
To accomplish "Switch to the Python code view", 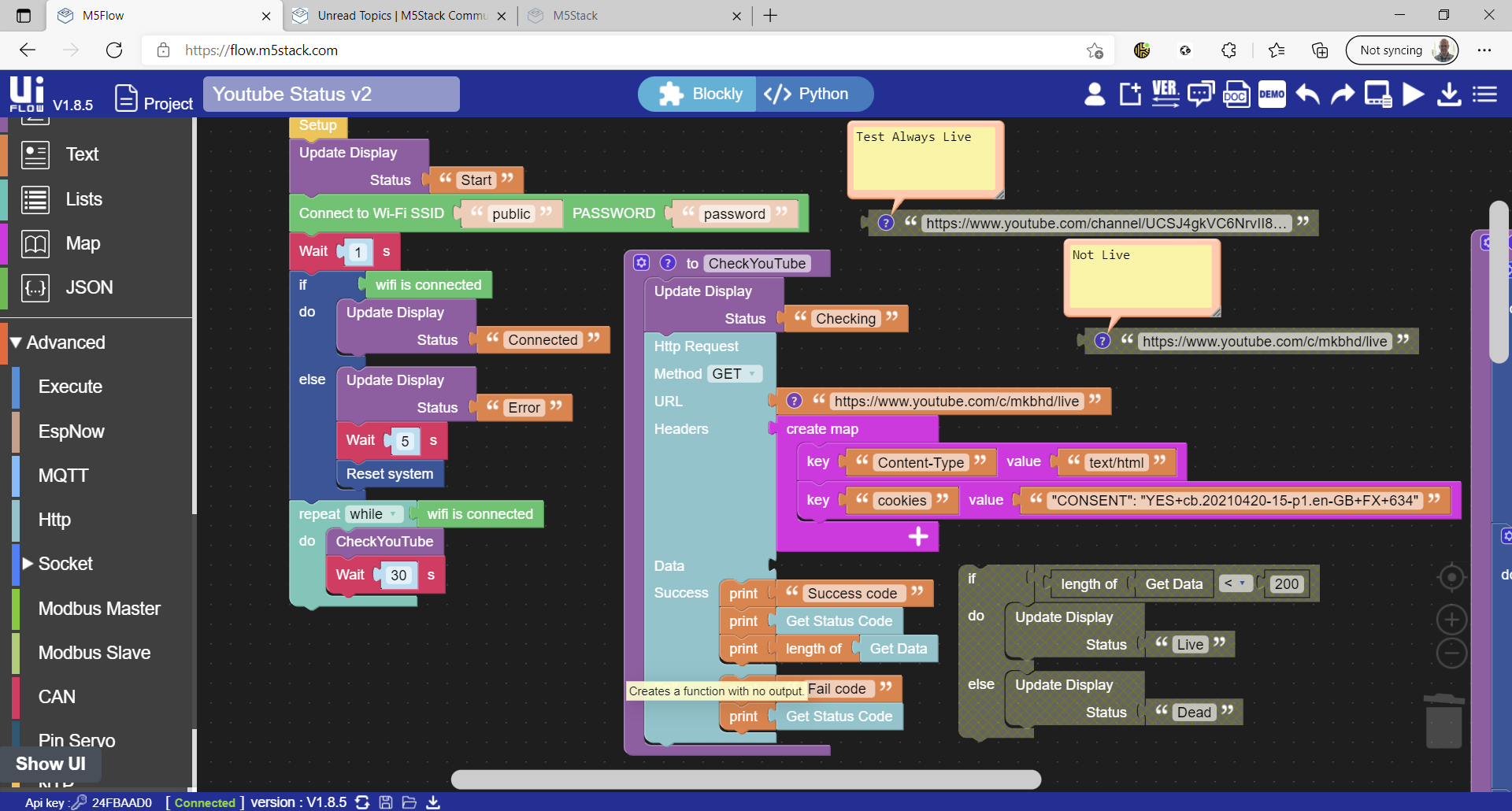I will (x=813, y=94).
